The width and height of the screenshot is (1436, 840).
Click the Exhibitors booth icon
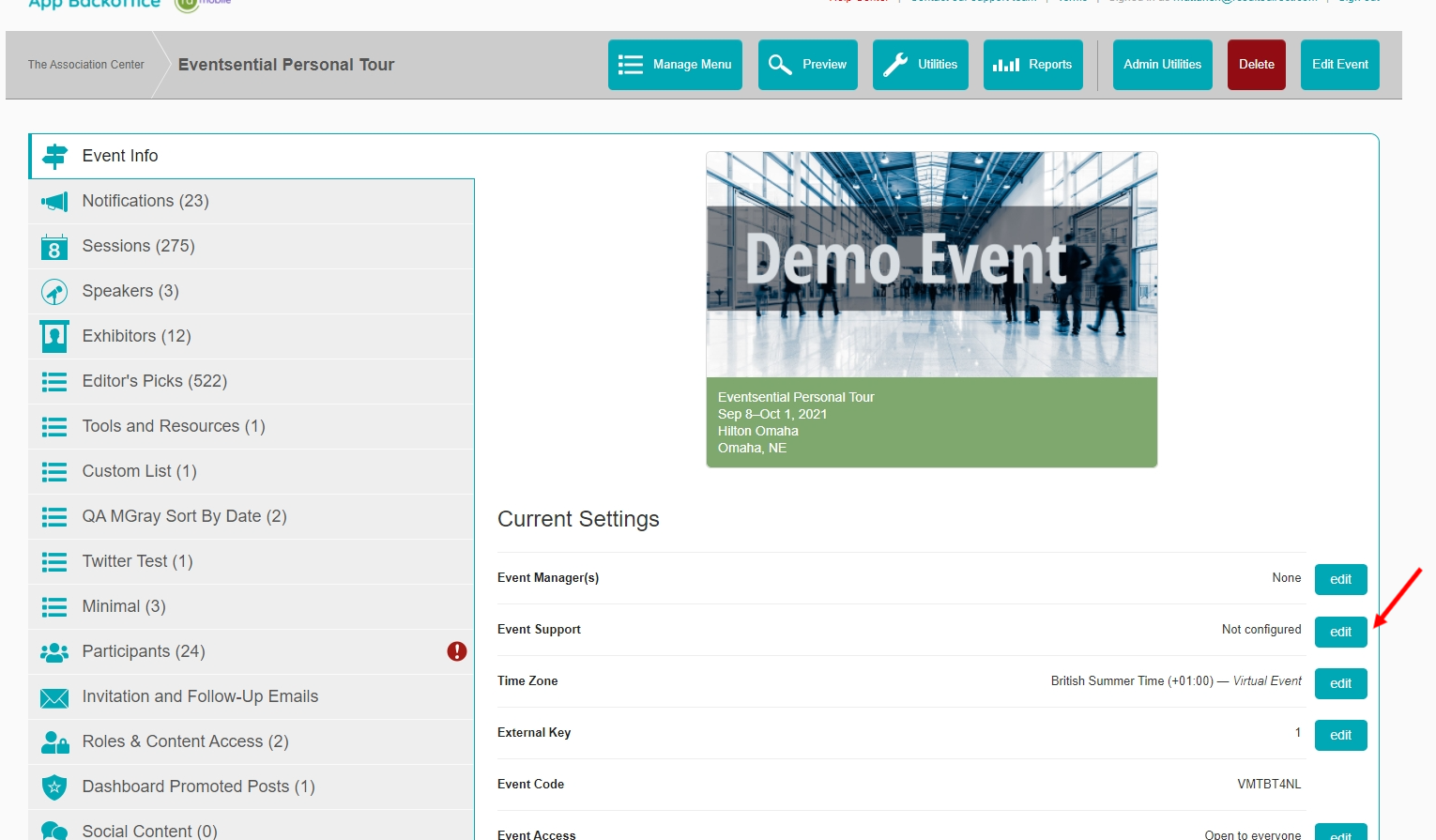coord(54,336)
